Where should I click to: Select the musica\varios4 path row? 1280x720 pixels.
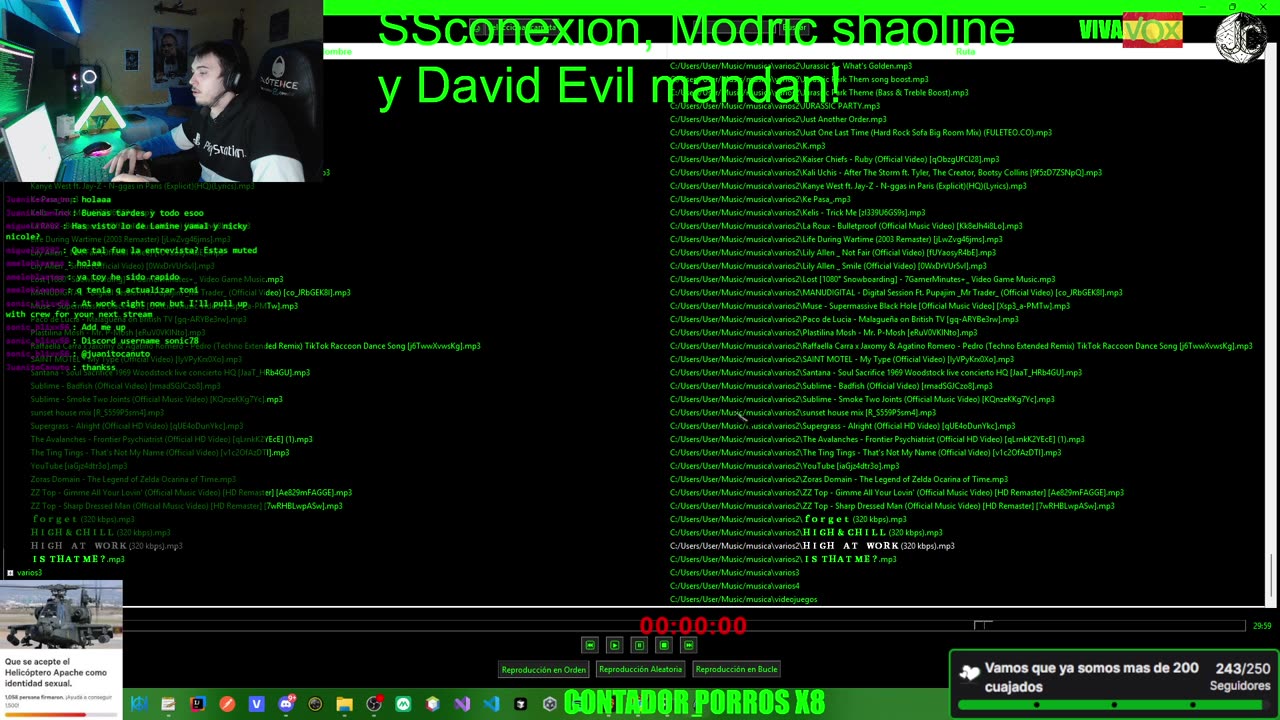pos(734,586)
